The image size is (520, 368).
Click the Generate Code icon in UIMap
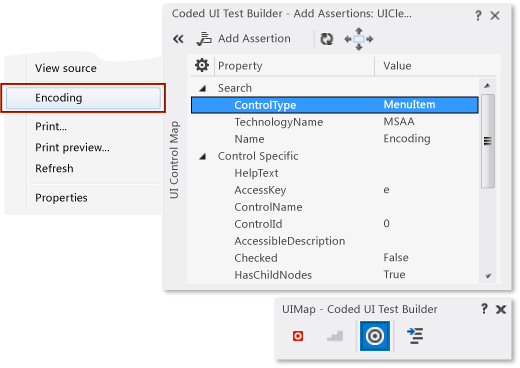click(415, 336)
